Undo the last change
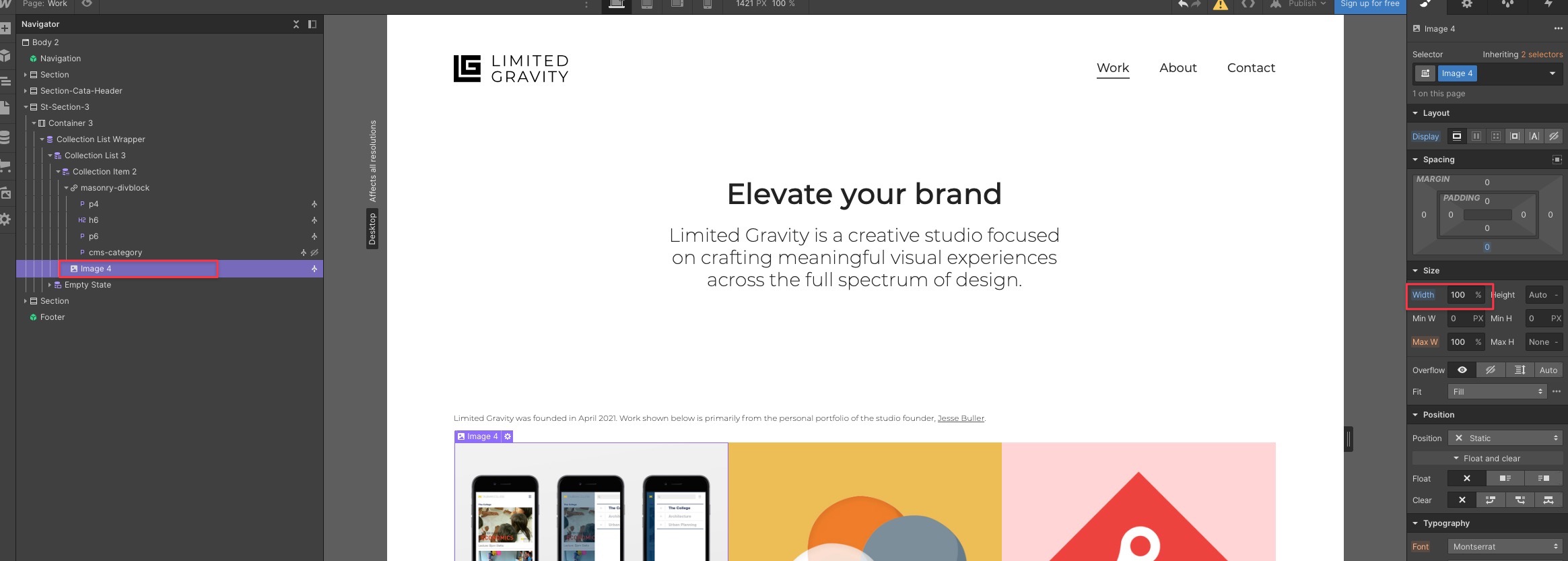The image size is (1568, 561). [x=1182, y=5]
